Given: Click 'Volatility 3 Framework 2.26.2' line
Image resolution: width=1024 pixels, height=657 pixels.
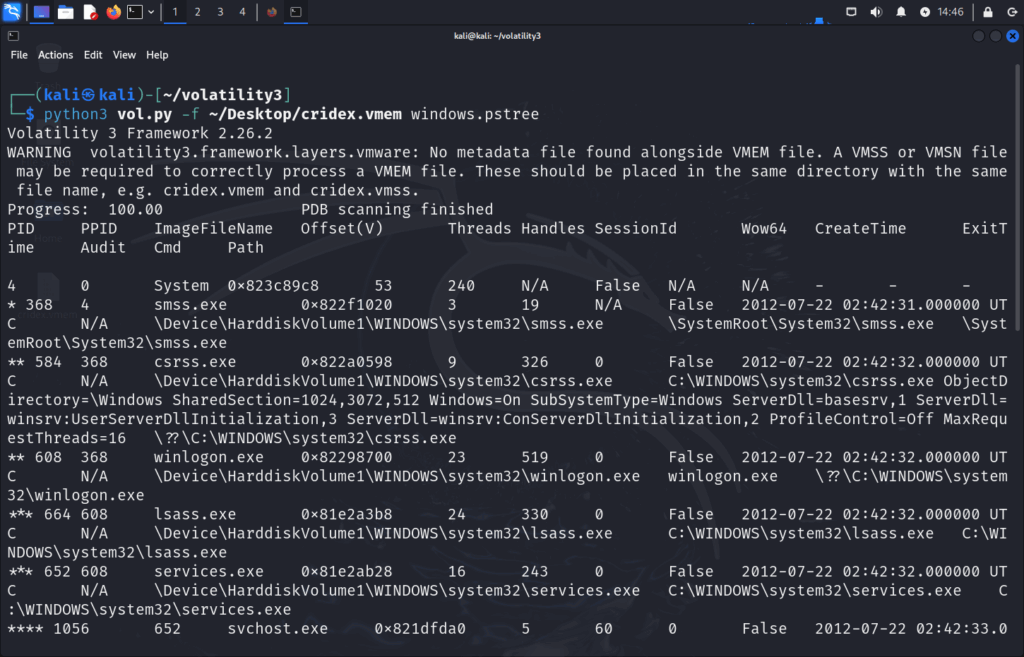Looking at the screenshot, I should 140,133.
